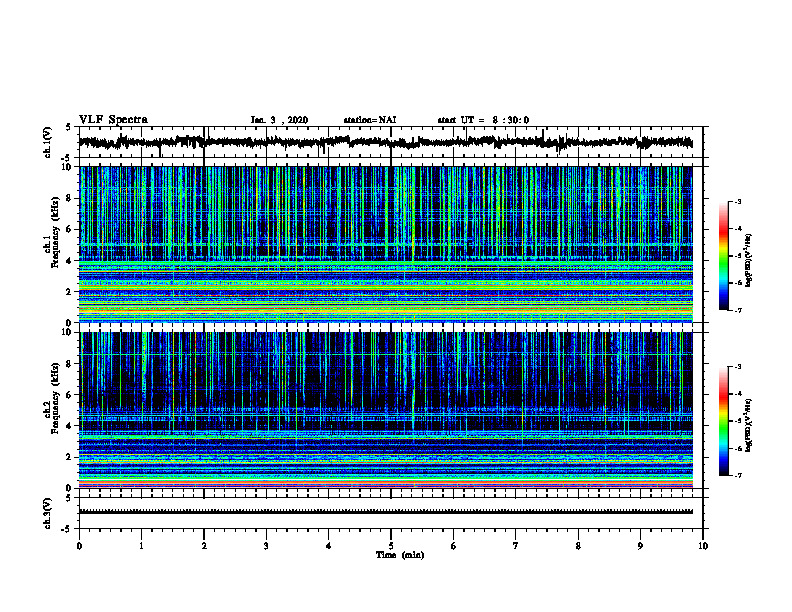Click time axis tick label "5"

391,546
